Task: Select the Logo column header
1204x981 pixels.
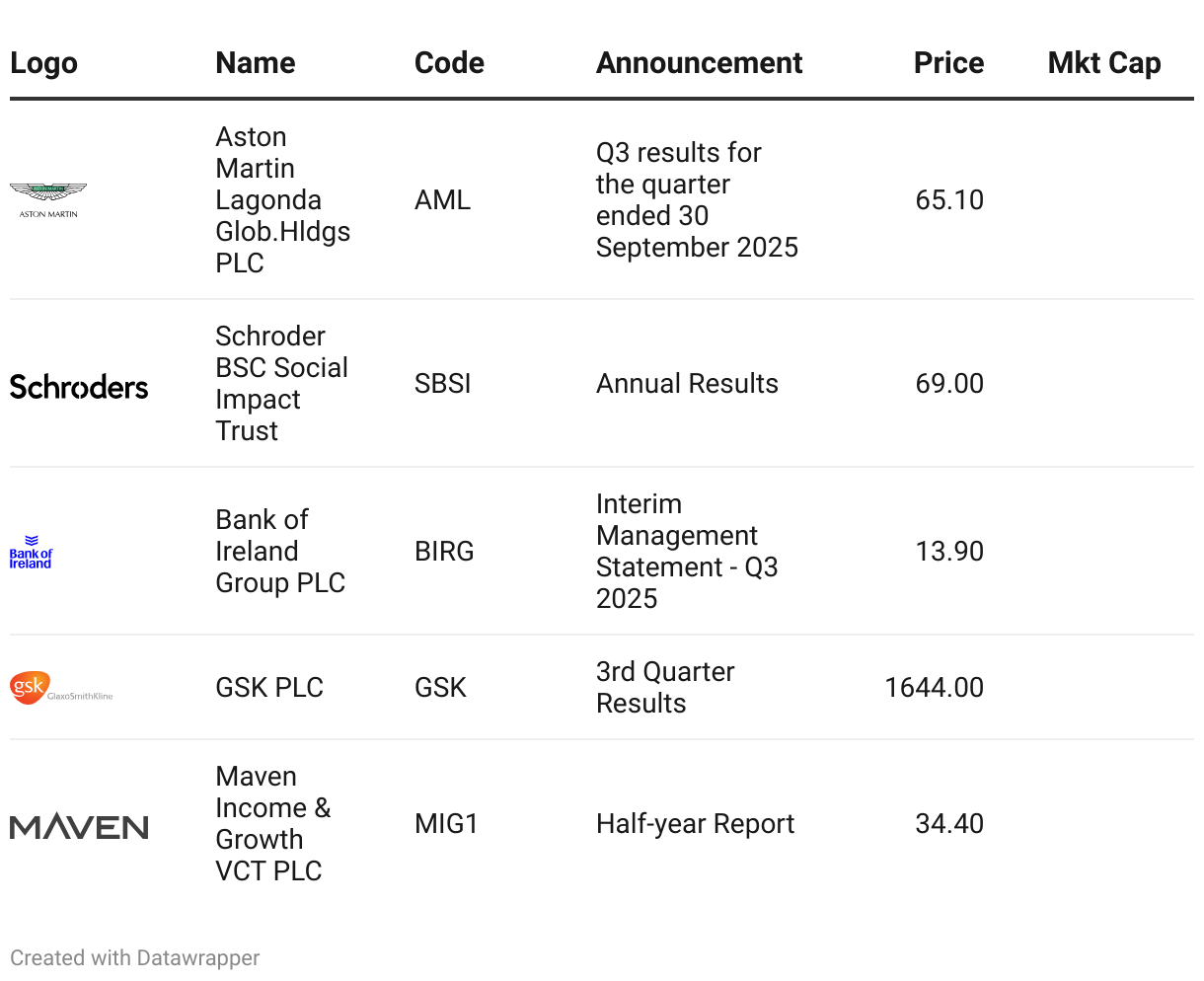Action: click(43, 63)
